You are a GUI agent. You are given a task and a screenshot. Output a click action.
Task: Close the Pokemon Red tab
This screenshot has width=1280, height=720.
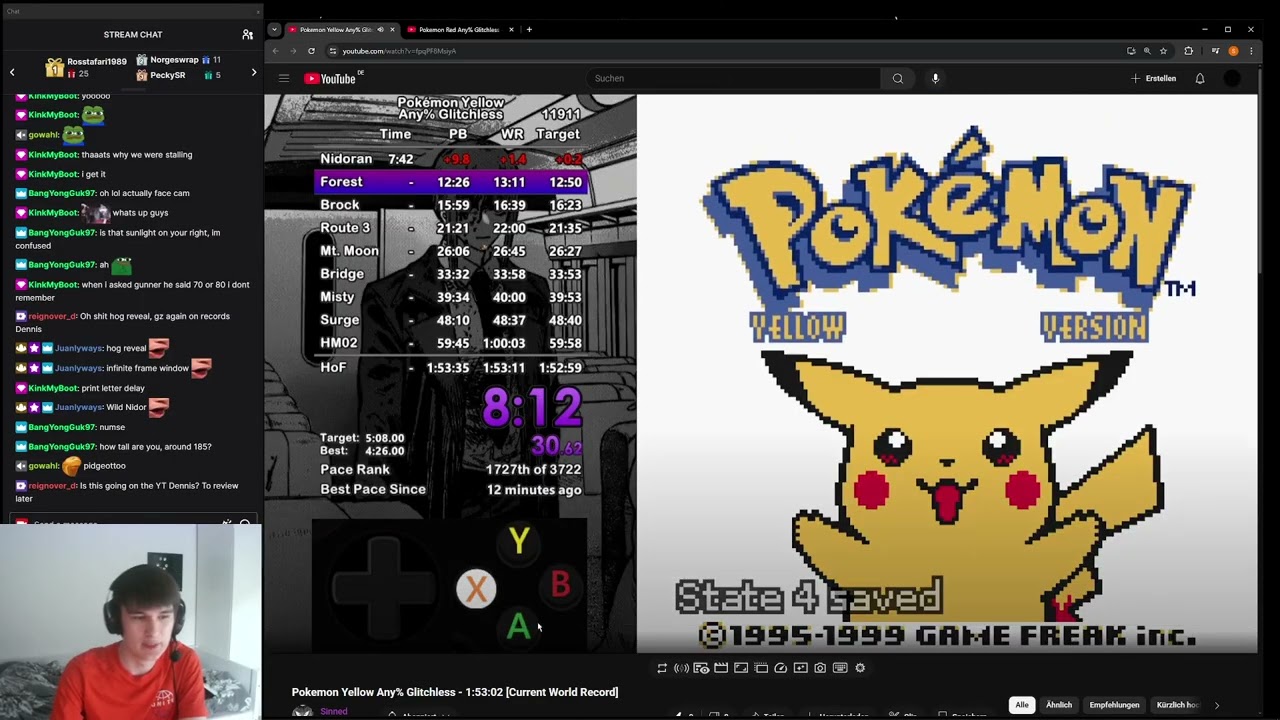click(511, 30)
